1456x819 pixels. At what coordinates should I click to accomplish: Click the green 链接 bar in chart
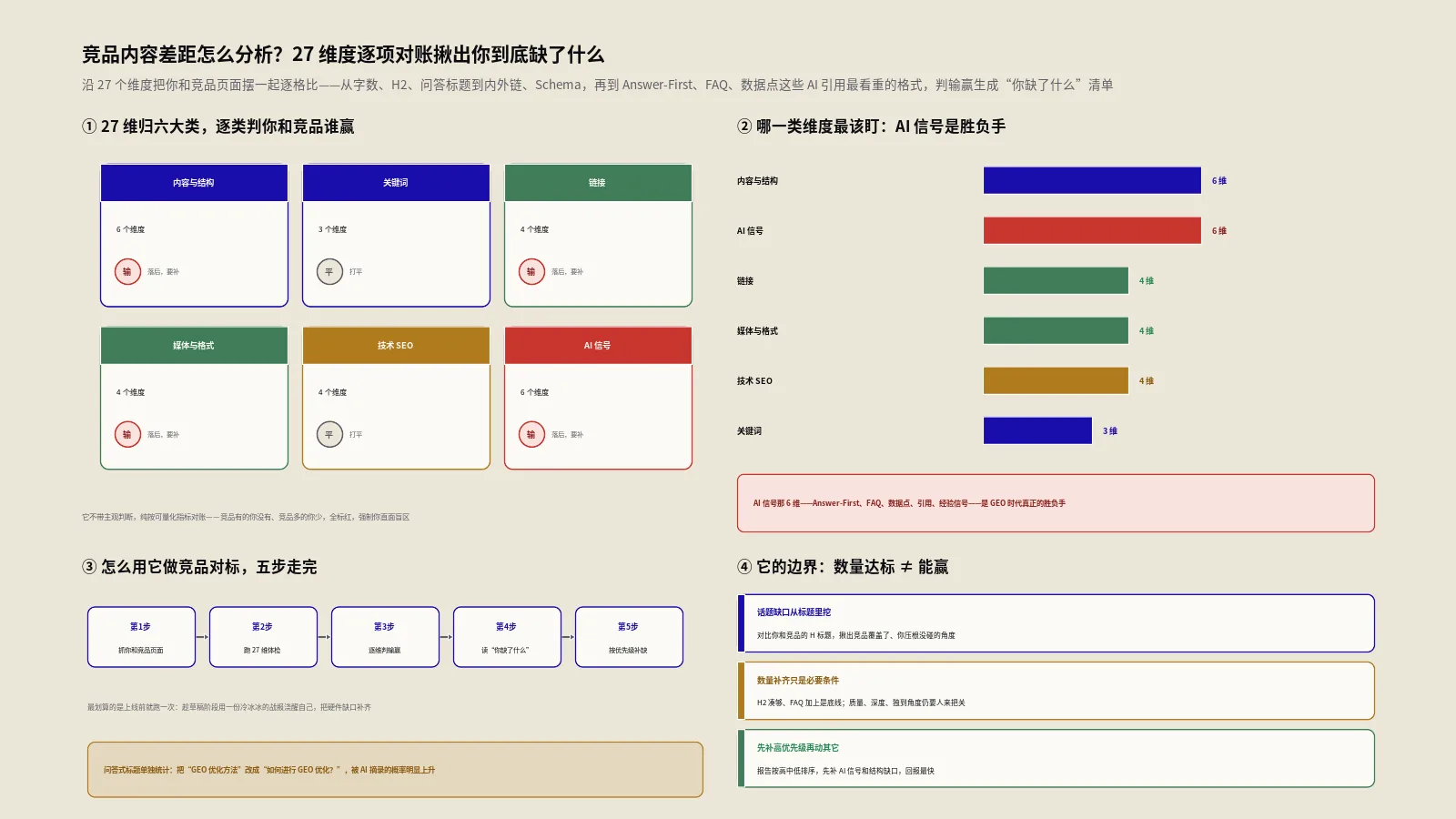pyautogui.click(x=1056, y=280)
